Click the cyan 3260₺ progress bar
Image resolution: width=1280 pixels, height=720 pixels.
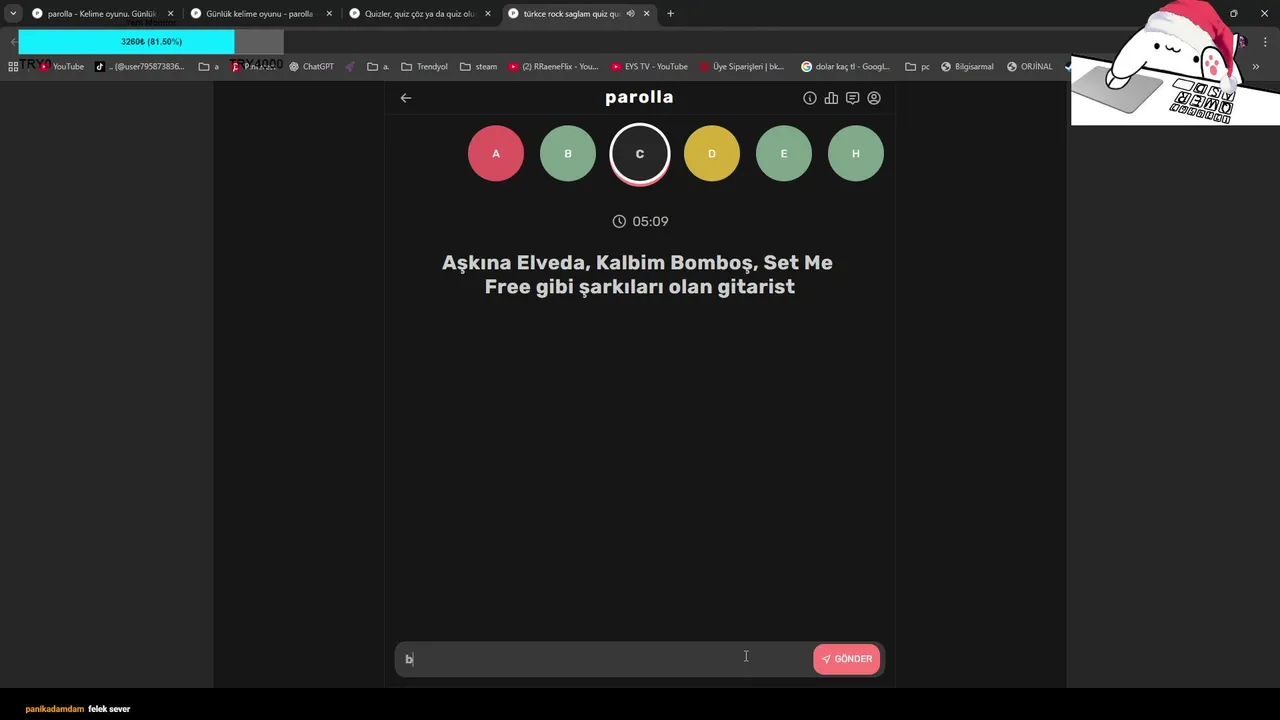coord(151,42)
